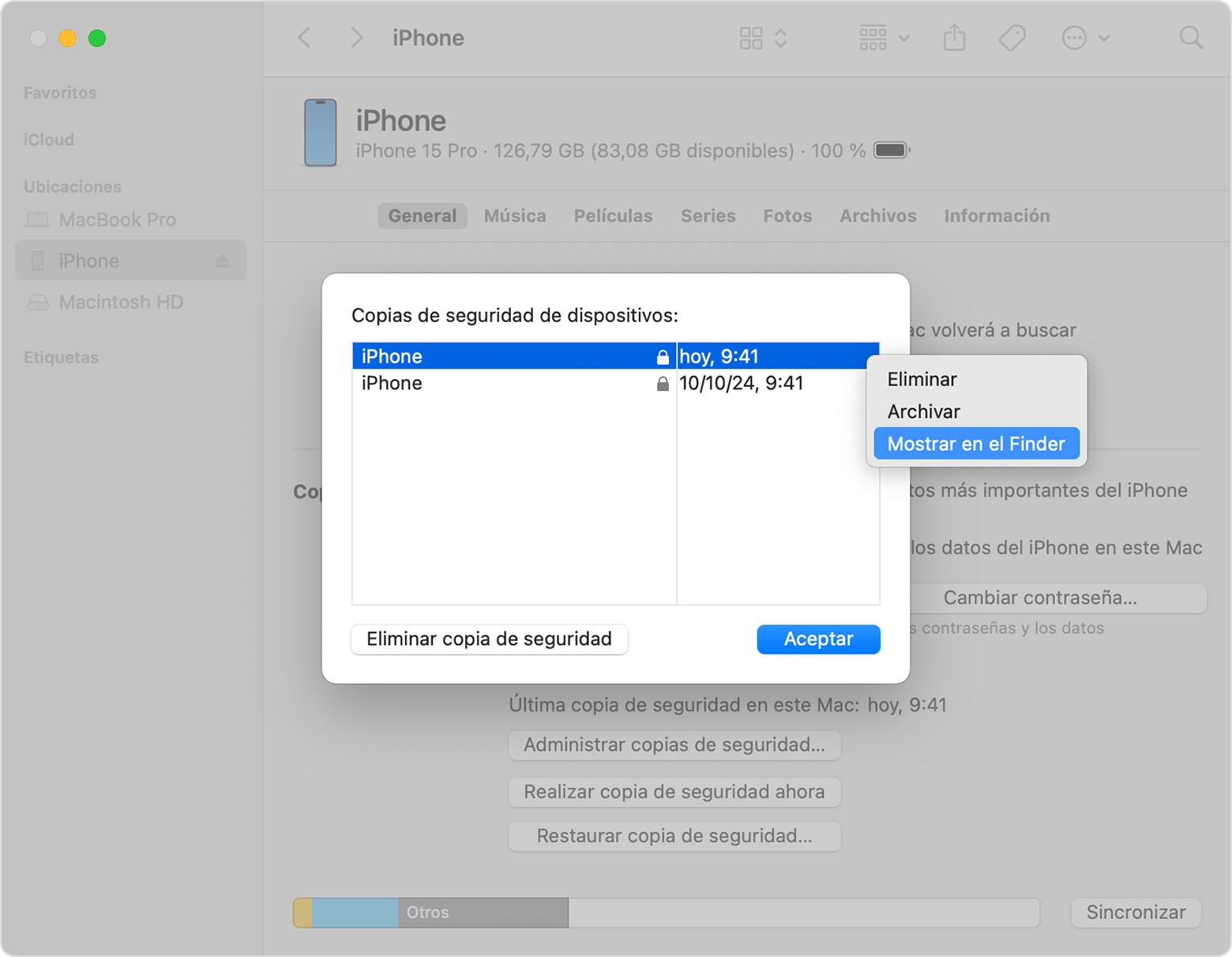Select Macintosh HD in sidebar
The height and width of the screenshot is (957, 1232).
pos(131,302)
